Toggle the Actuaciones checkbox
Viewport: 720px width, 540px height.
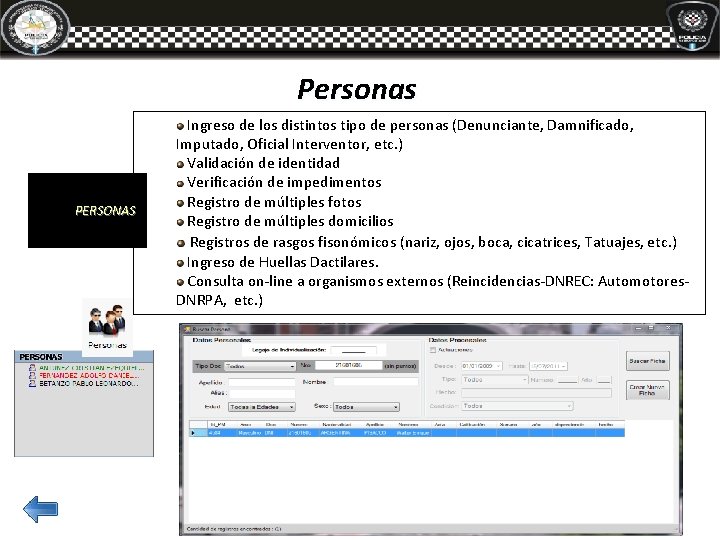click(433, 350)
